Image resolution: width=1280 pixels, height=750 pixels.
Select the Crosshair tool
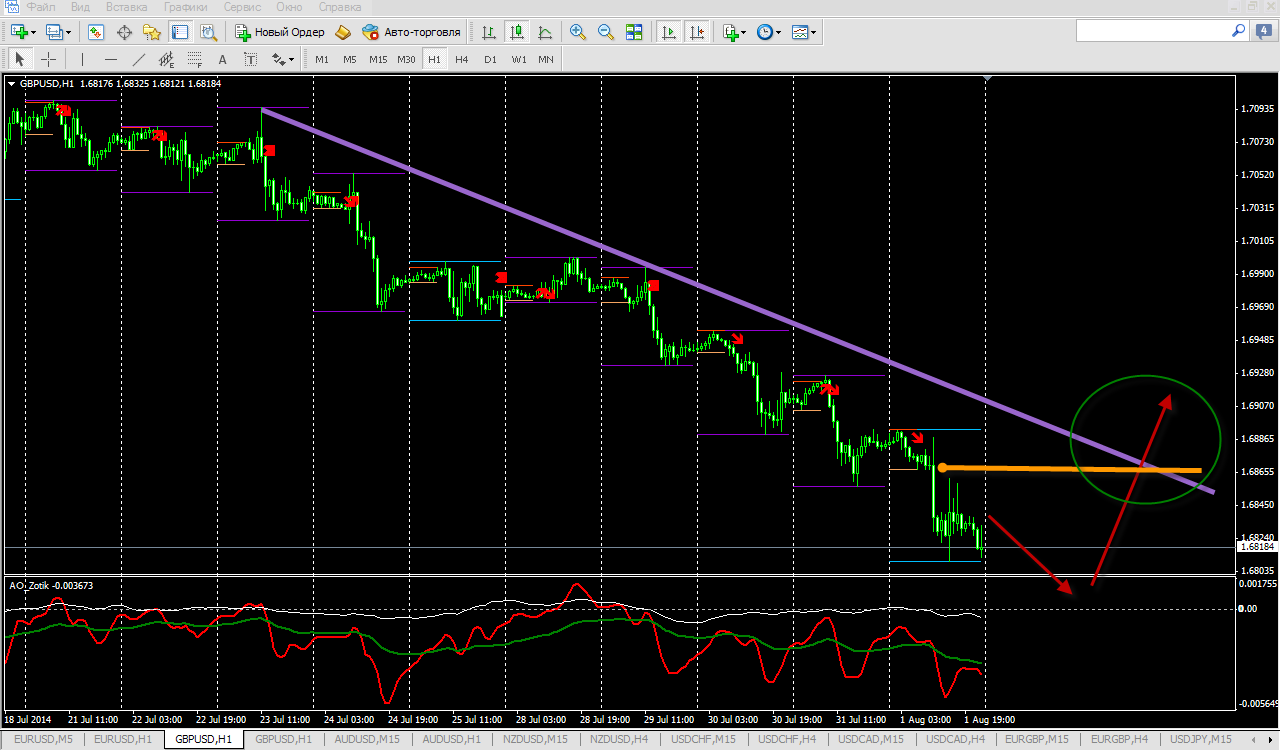47,59
